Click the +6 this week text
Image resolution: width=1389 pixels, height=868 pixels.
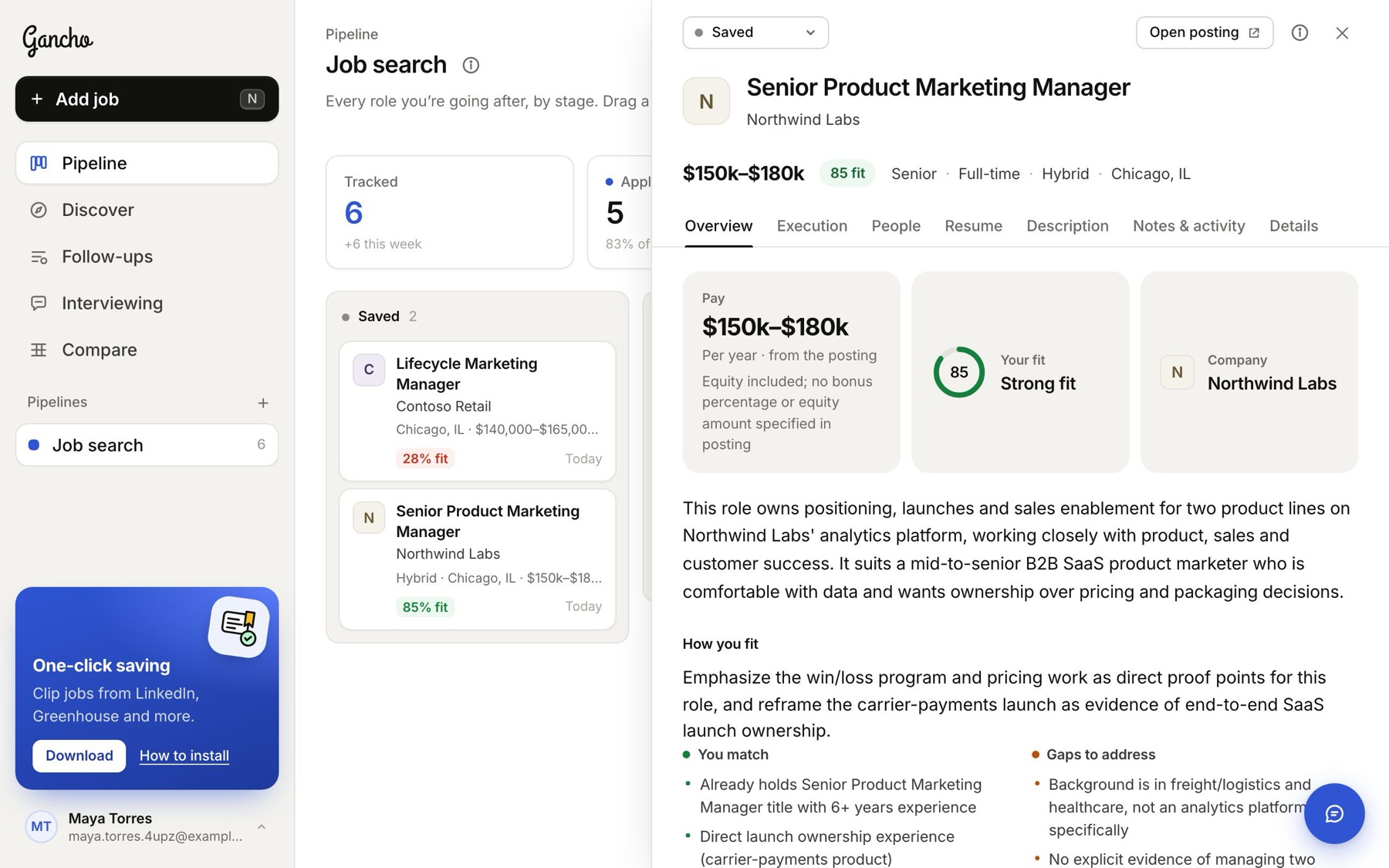pyautogui.click(x=383, y=244)
